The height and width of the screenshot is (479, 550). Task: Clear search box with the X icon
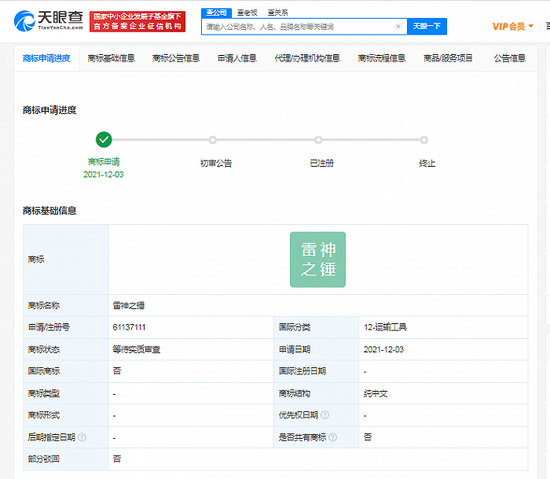[398, 26]
